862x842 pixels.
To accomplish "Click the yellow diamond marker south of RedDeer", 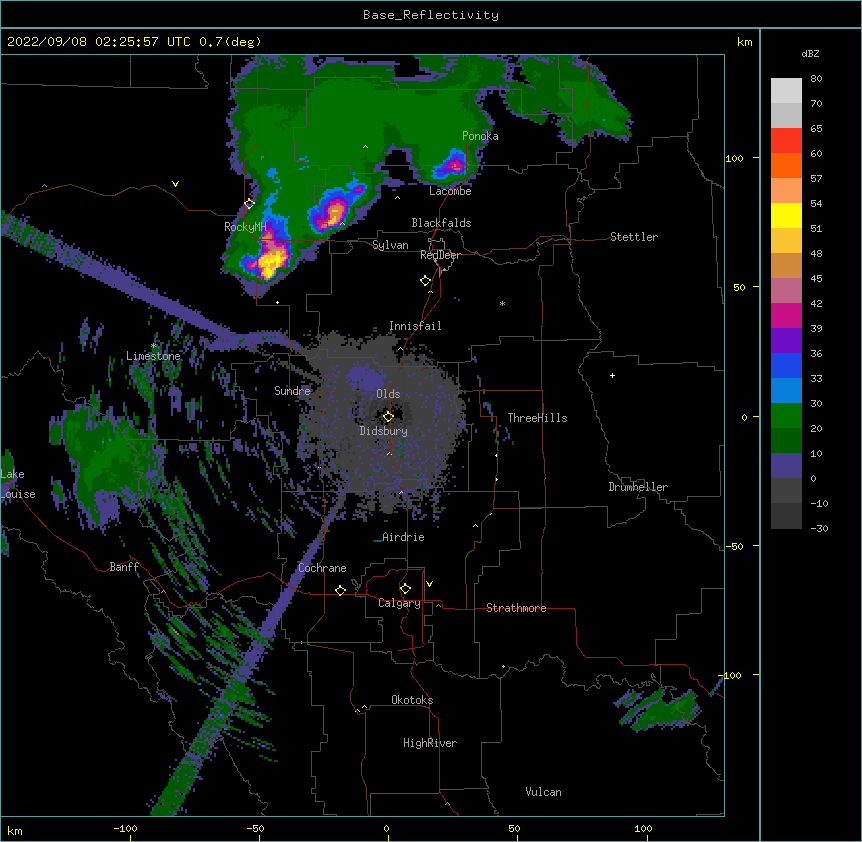I will click(426, 281).
